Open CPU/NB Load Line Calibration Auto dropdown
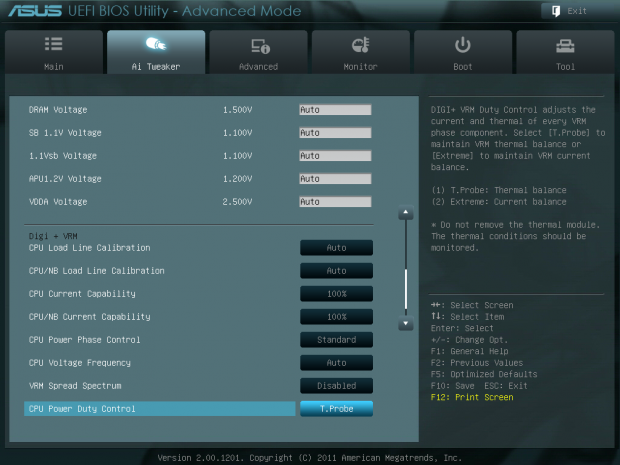Screen dimensions: 620x465 [x=336, y=271]
